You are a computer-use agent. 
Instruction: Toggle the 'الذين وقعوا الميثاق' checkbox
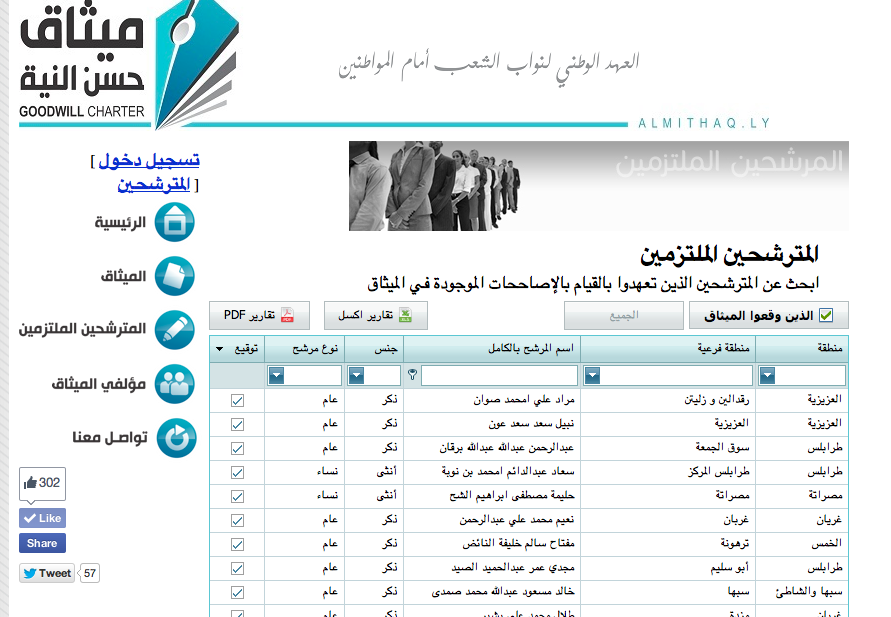[x=826, y=316]
